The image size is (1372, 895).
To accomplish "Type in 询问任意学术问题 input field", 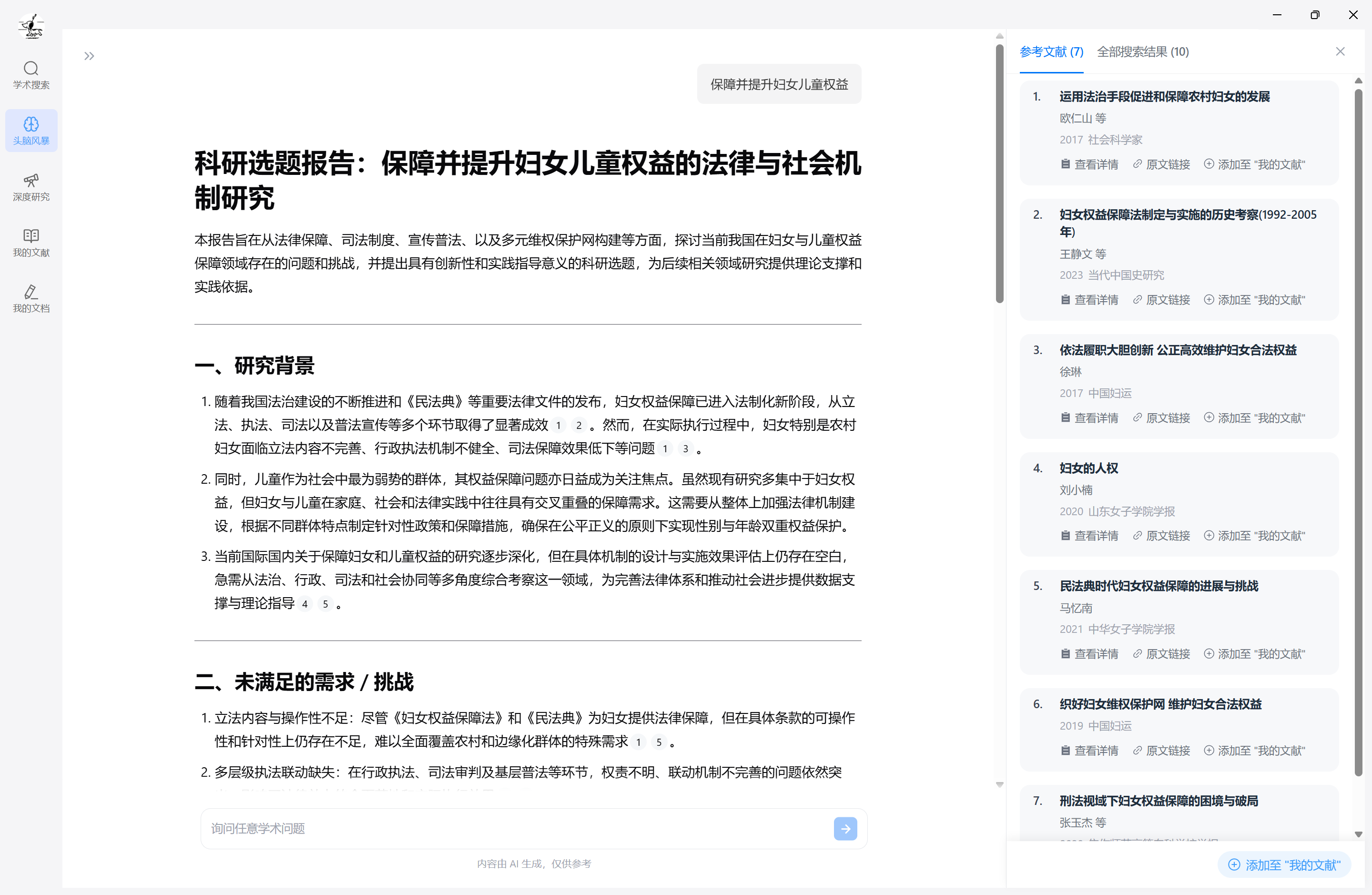I will 519,828.
